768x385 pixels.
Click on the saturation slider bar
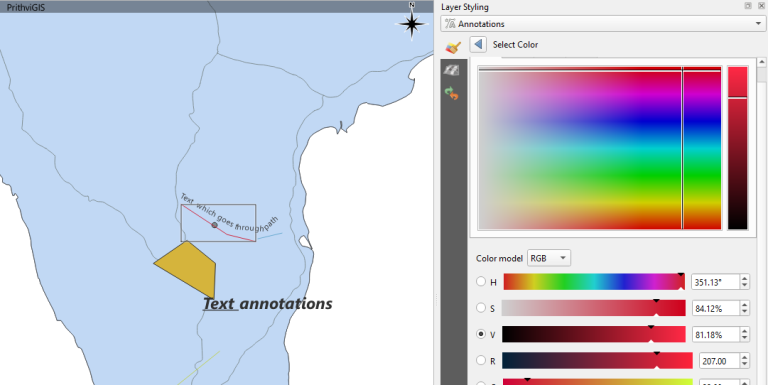coord(594,308)
